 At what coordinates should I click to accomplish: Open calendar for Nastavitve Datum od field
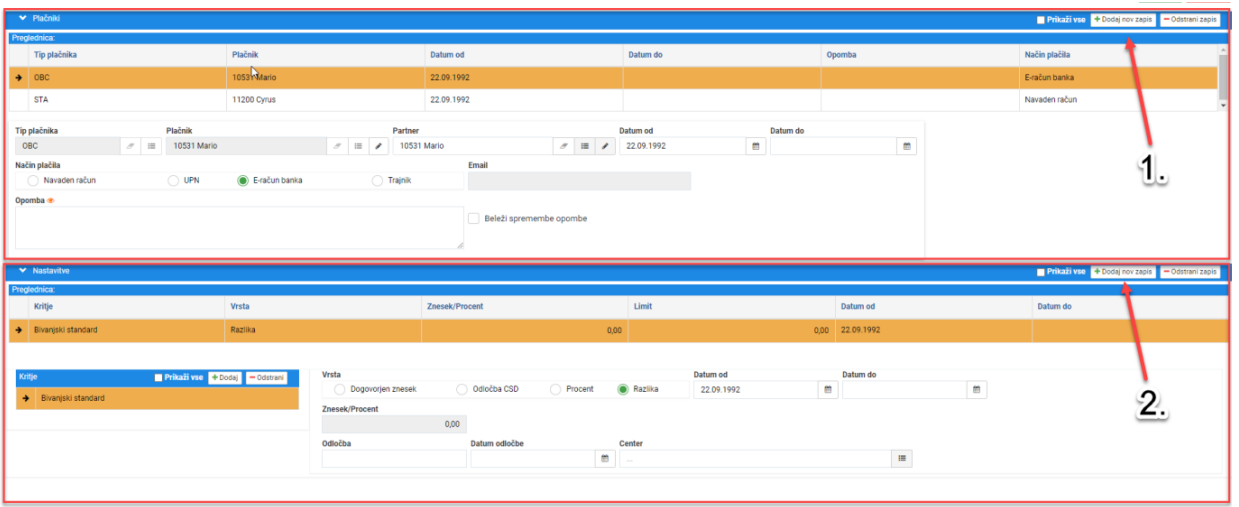click(828, 389)
